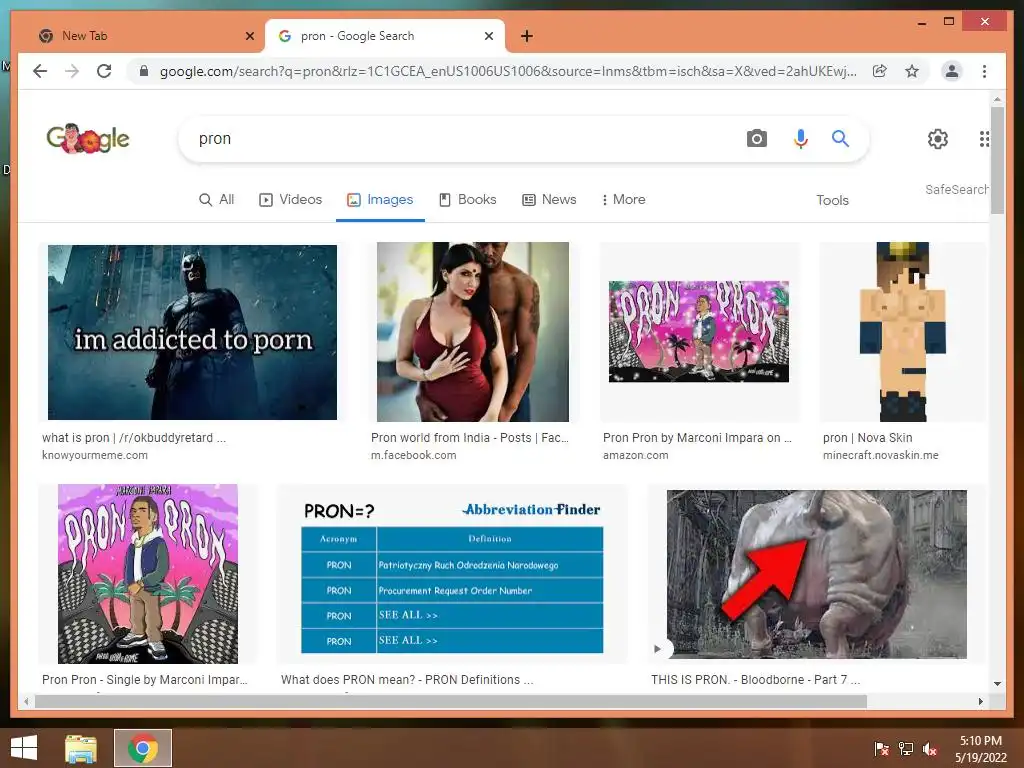Image resolution: width=1024 pixels, height=768 pixels.
Task: Click the Chrome taskbar icon
Action: [x=143, y=748]
